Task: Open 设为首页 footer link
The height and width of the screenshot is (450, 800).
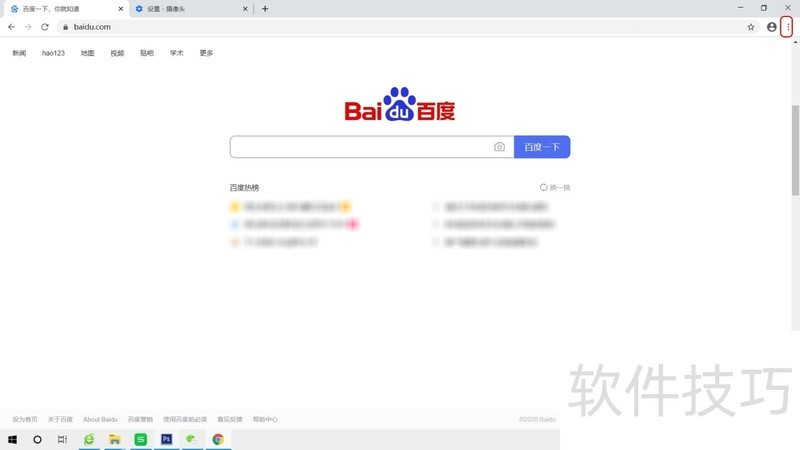Action: pos(25,419)
